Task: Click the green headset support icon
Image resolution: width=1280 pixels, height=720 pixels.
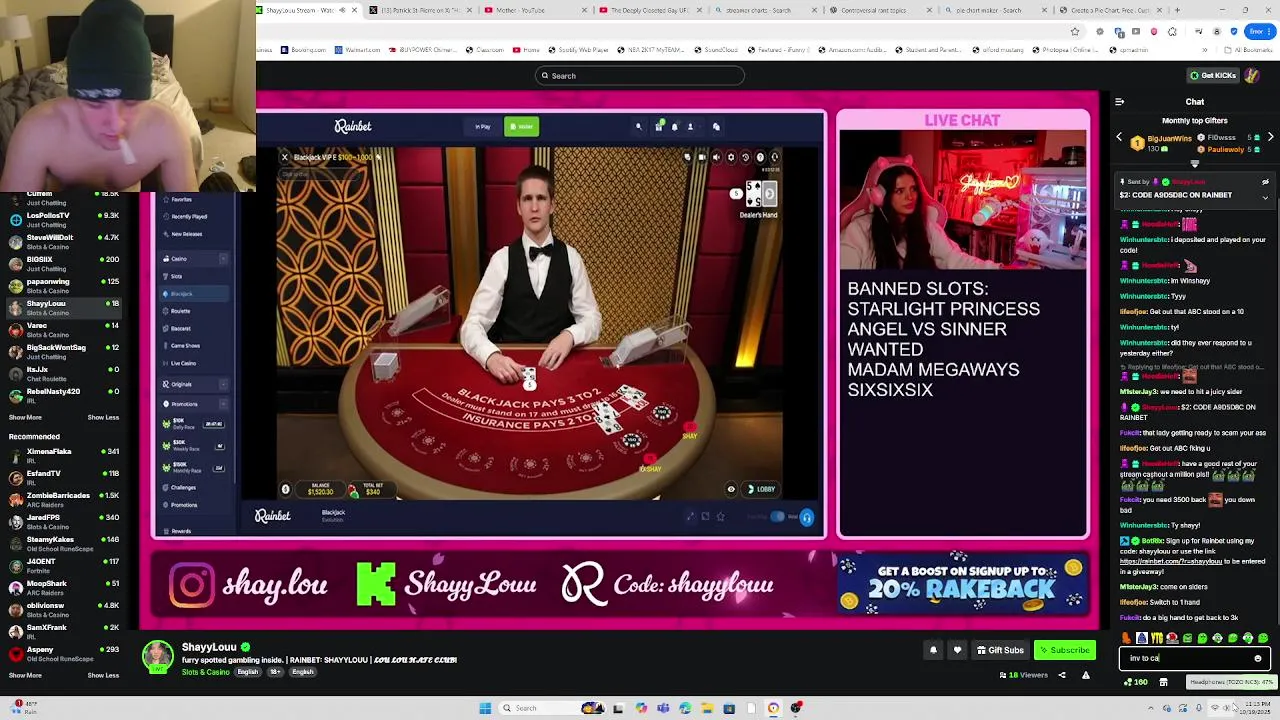Action: tap(806, 517)
